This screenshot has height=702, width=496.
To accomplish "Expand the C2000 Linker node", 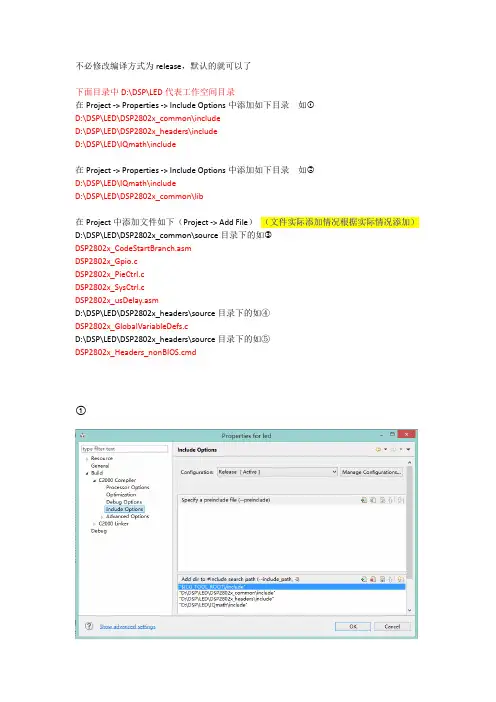I will (x=94, y=523).
